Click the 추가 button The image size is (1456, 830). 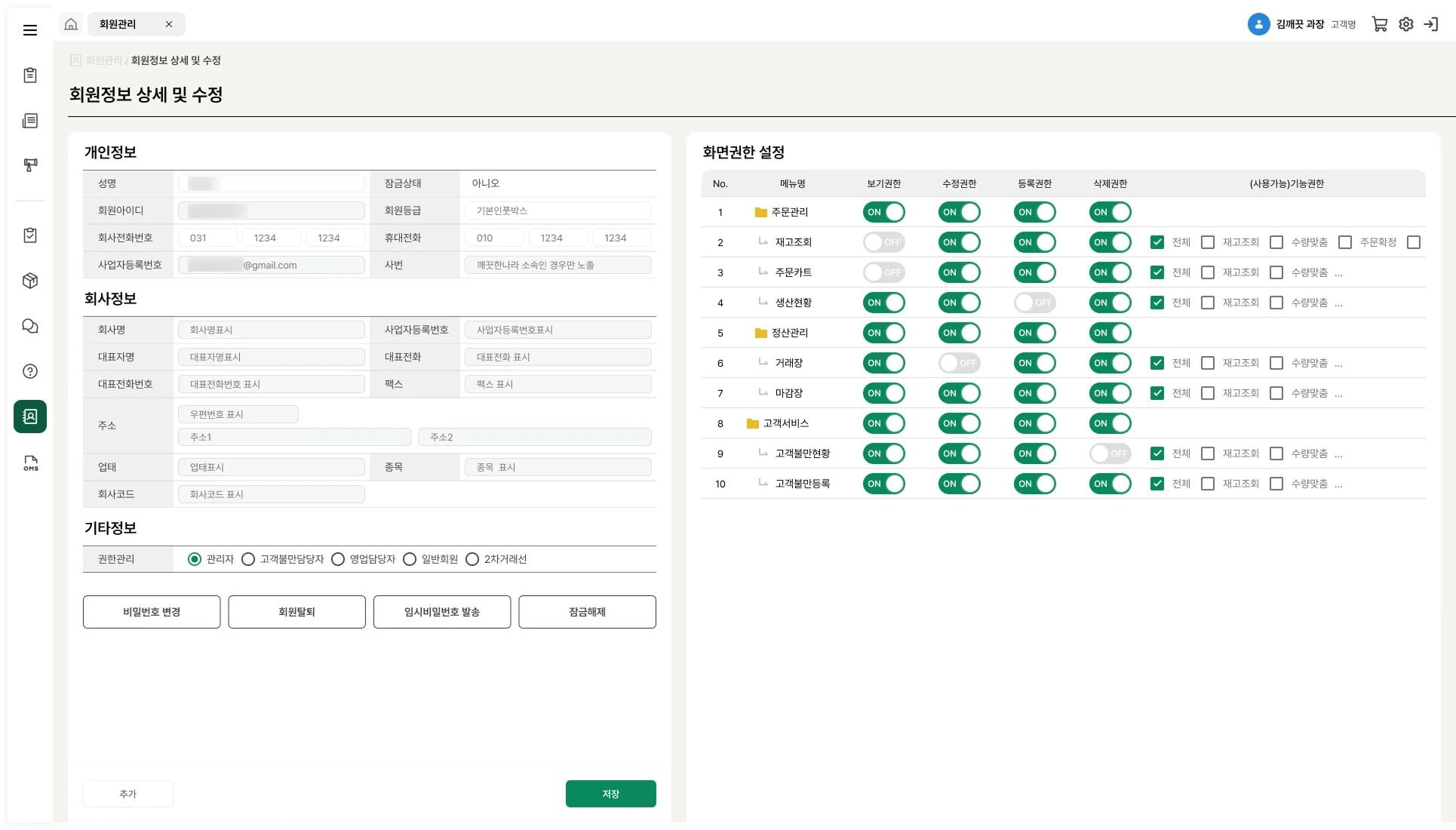128,794
